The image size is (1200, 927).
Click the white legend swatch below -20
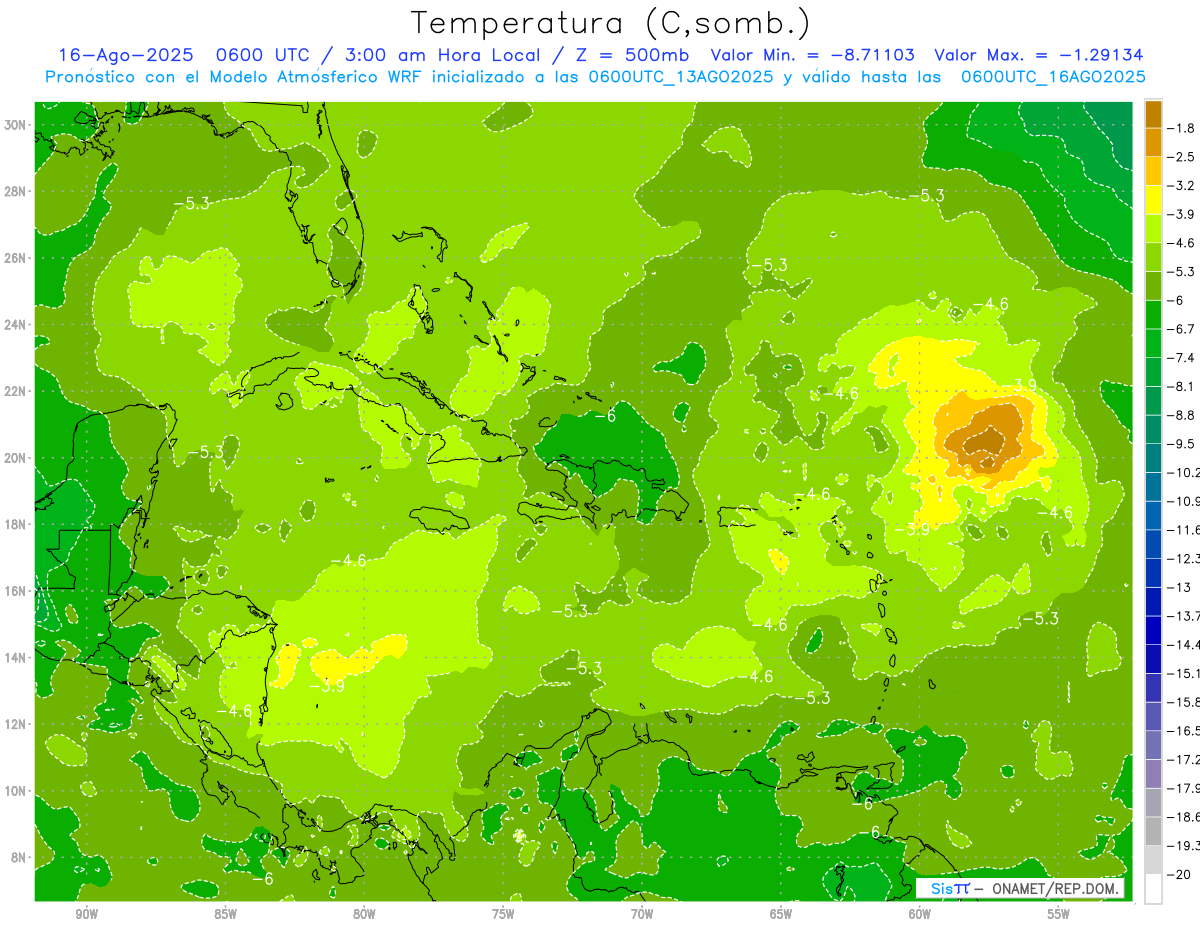[1153, 889]
